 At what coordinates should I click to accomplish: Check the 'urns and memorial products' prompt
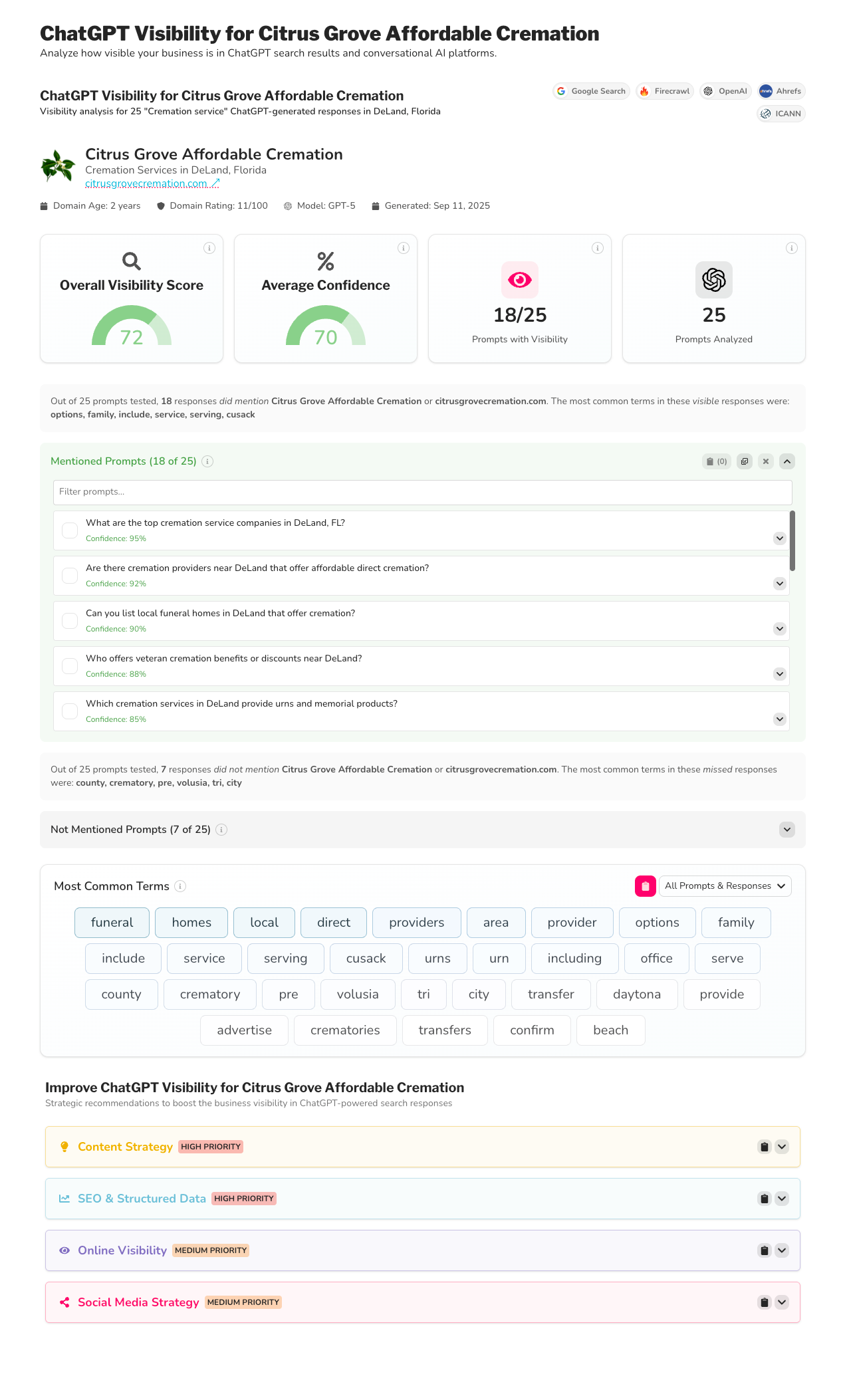point(70,711)
